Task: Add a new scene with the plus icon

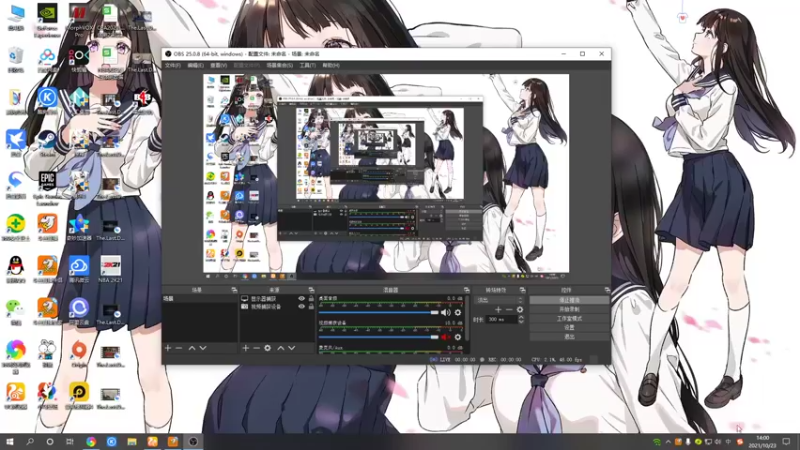Action: pos(168,348)
